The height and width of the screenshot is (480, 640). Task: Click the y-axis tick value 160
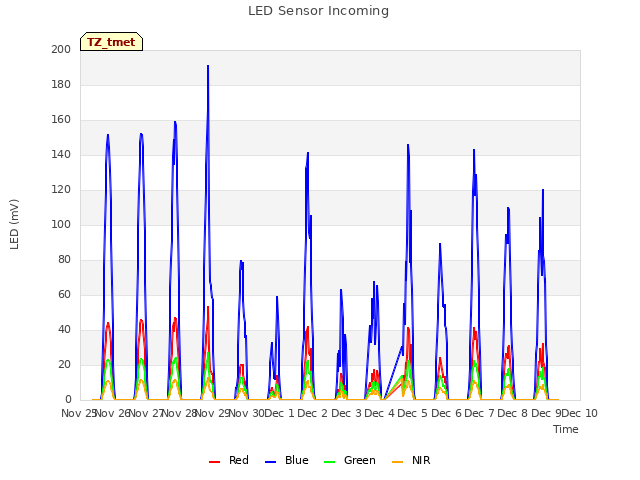[61, 120]
